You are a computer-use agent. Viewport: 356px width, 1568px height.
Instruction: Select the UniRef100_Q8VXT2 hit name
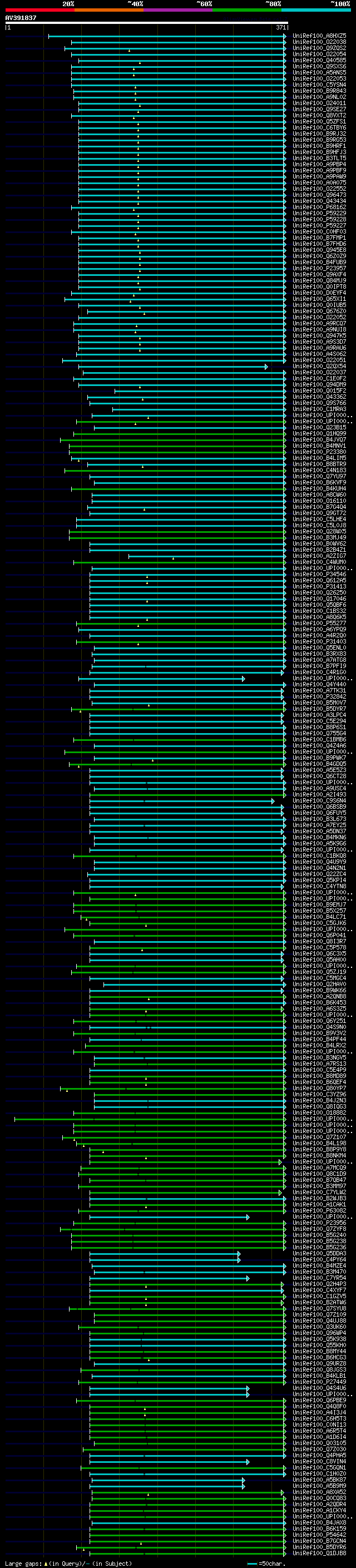tap(319, 116)
